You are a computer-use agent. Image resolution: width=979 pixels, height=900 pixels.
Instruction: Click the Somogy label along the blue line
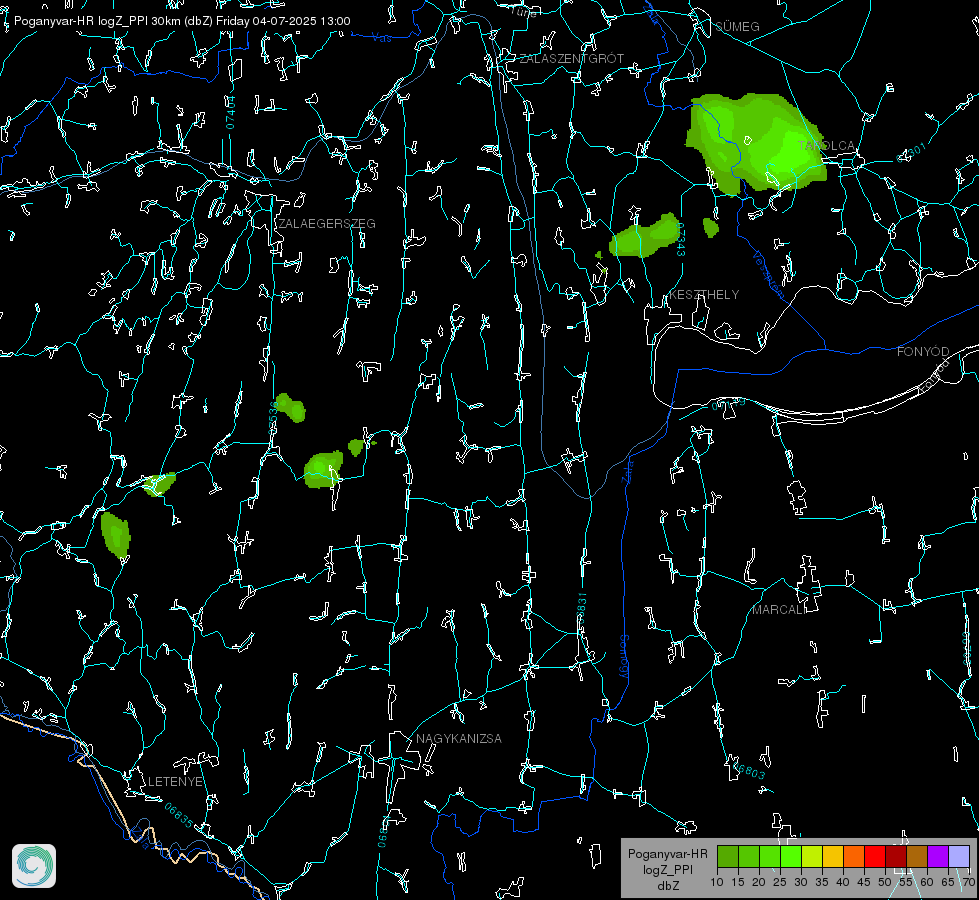624,657
